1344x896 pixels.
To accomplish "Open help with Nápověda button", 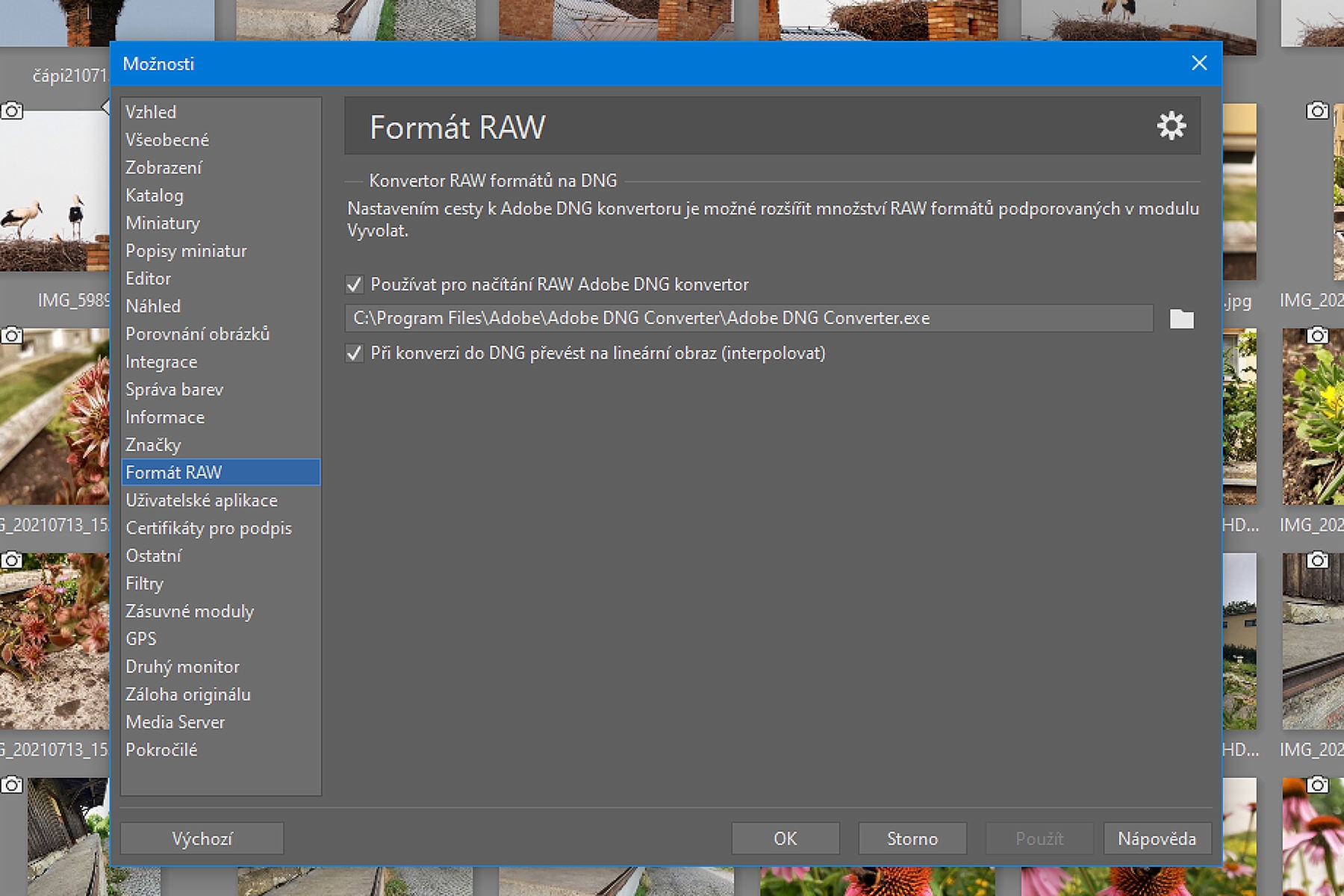I will pyautogui.click(x=1157, y=839).
